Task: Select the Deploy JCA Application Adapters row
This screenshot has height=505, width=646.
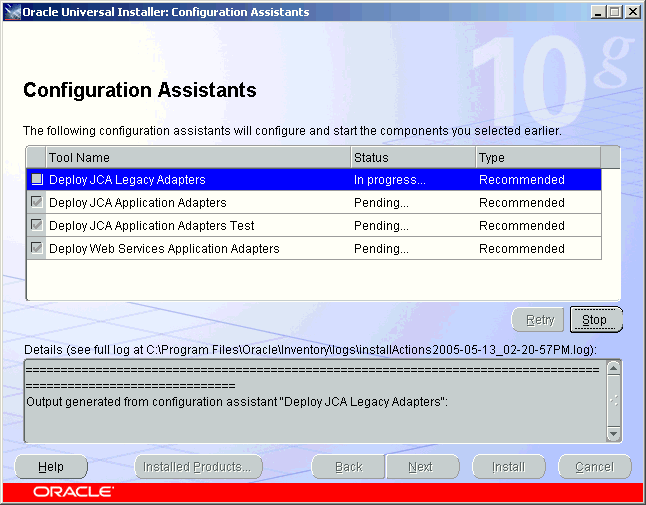Action: point(314,202)
